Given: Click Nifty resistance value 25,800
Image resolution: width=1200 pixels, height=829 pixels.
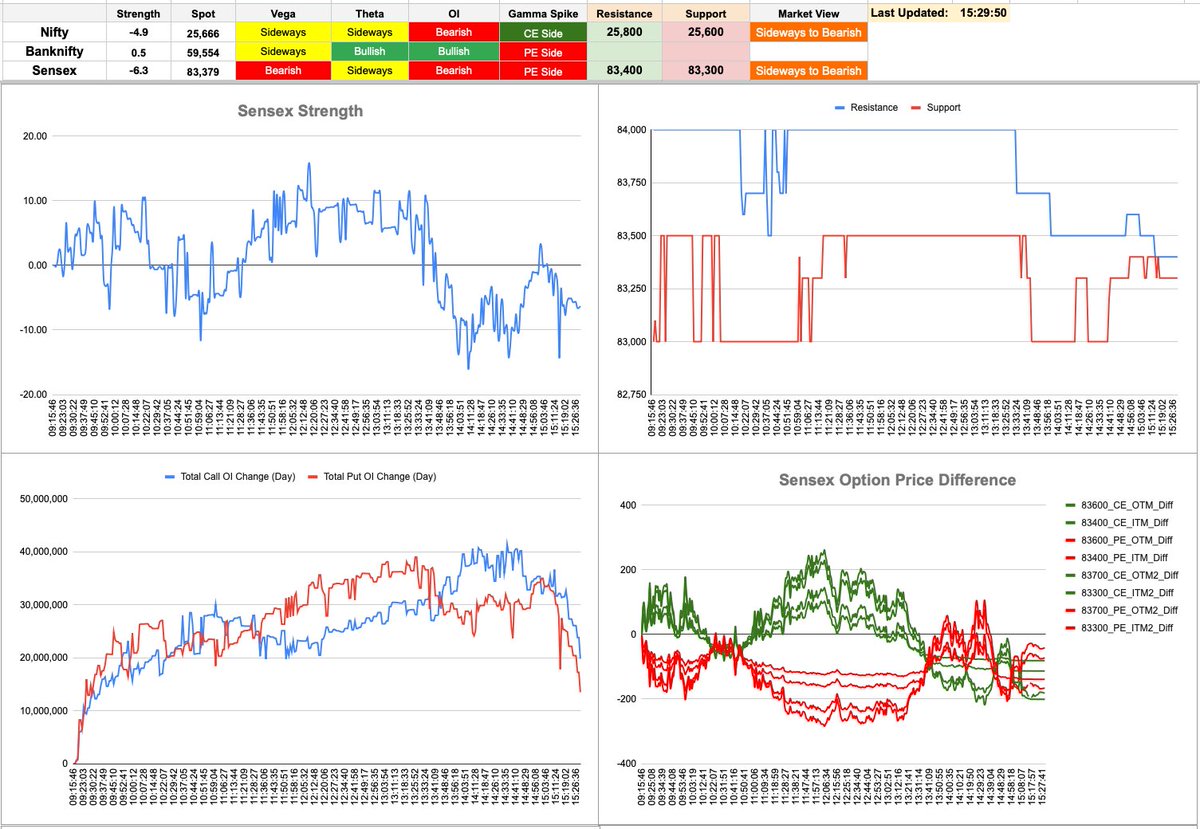Looking at the screenshot, I should point(624,32).
